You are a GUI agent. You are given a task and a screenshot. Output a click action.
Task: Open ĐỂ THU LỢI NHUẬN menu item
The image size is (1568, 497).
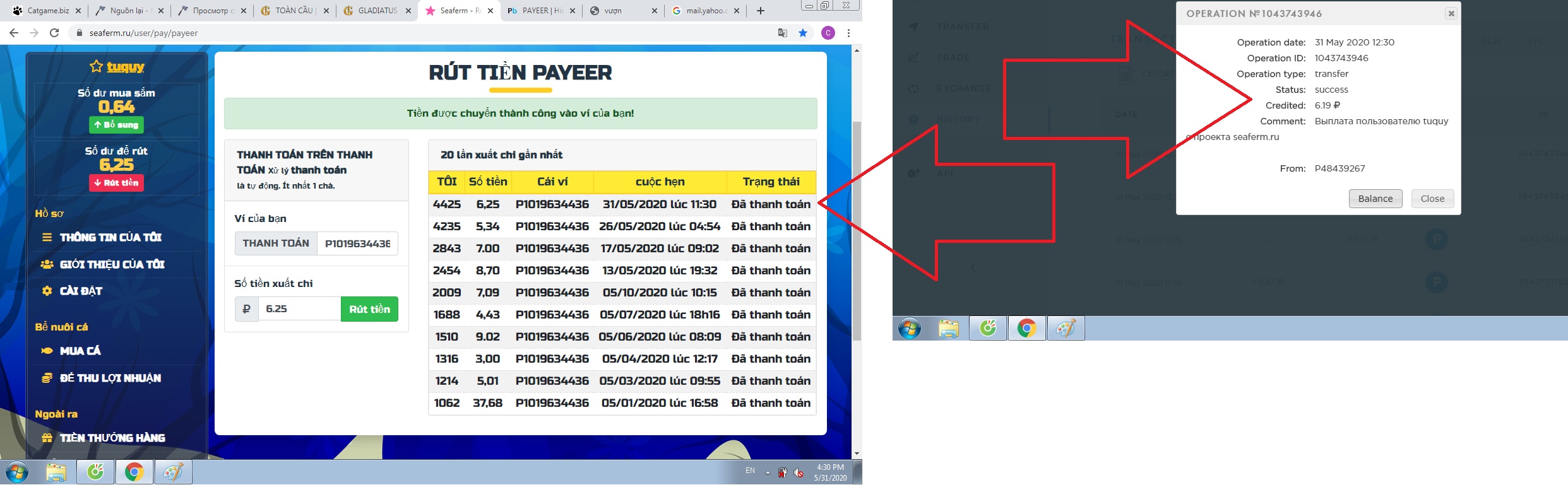coord(110,378)
